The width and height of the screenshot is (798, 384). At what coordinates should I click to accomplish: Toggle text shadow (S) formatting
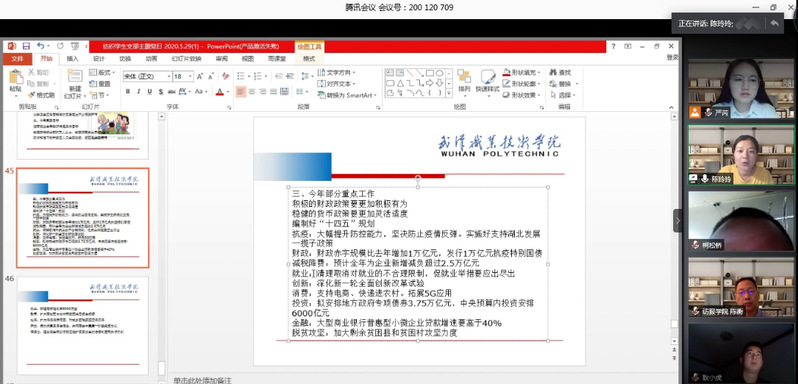tap(161, 92)
